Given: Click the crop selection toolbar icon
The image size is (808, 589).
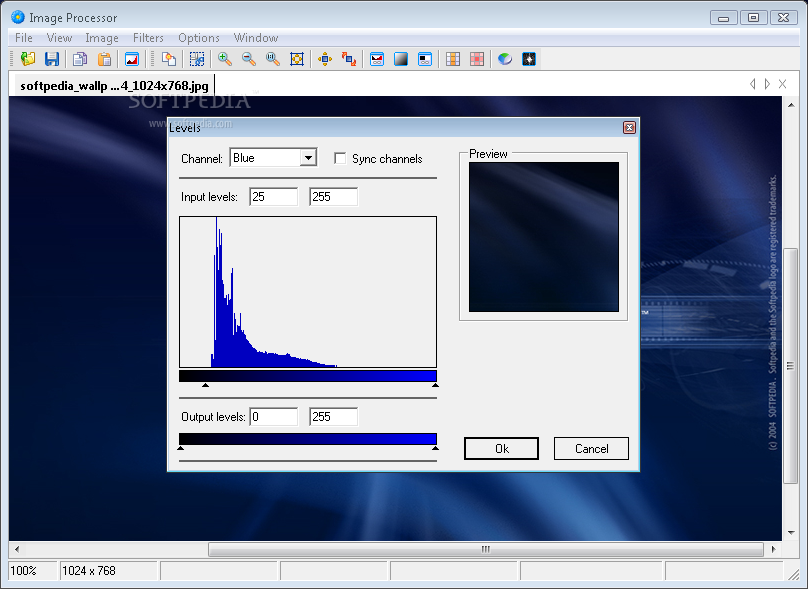Looking at the screenshot, I should click(197, 59).
